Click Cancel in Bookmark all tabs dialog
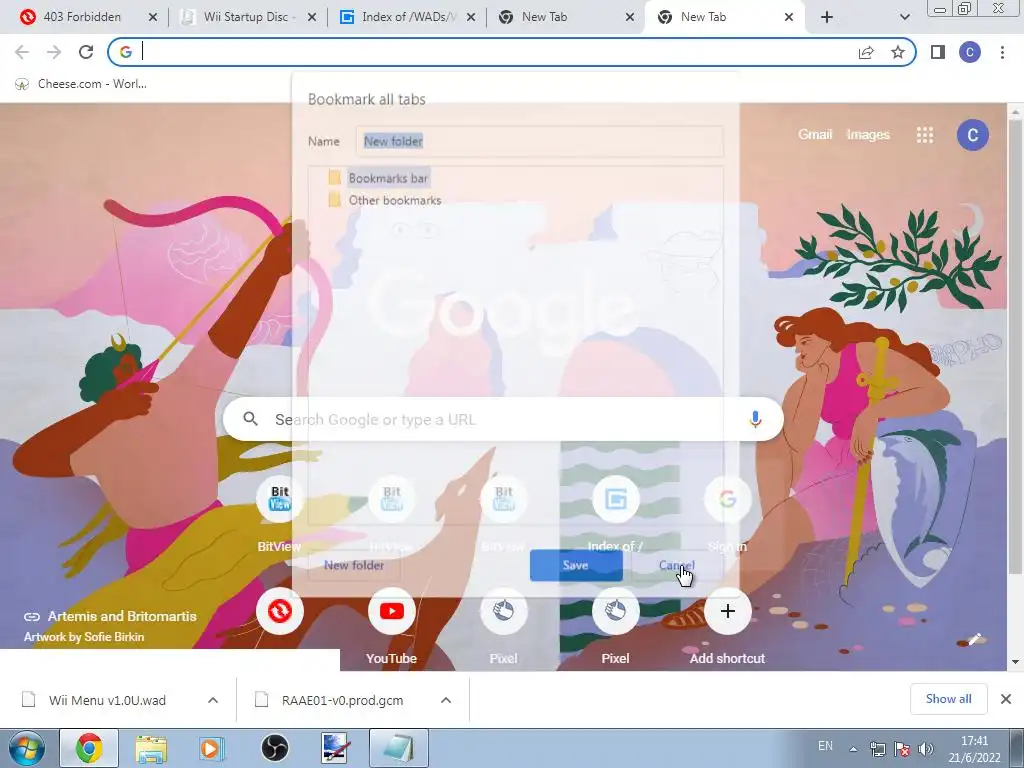The width and height of the screenshot is (1024, 768). pos(677,565)
